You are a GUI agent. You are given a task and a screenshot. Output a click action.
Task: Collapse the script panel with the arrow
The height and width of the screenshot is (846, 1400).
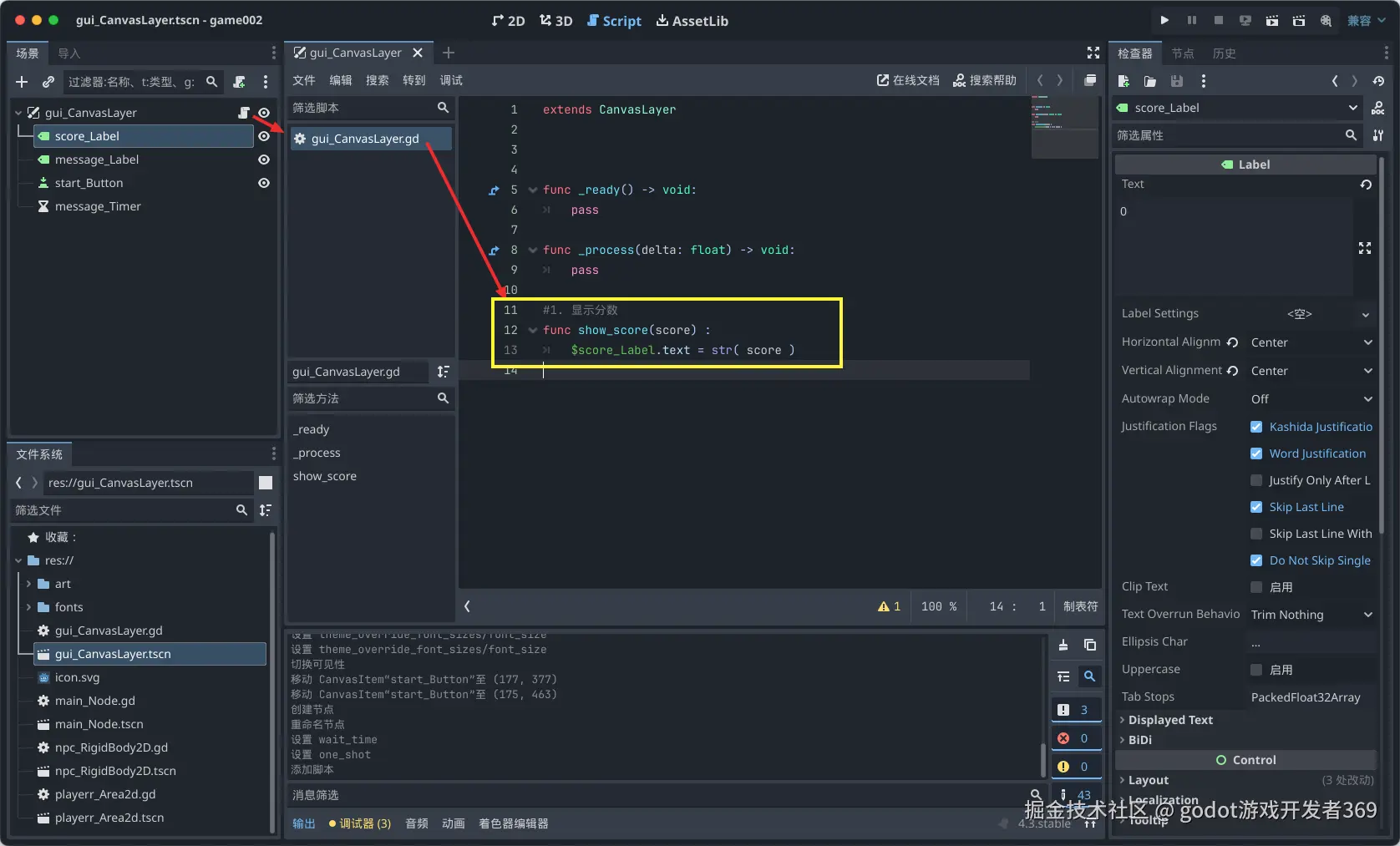467,606
